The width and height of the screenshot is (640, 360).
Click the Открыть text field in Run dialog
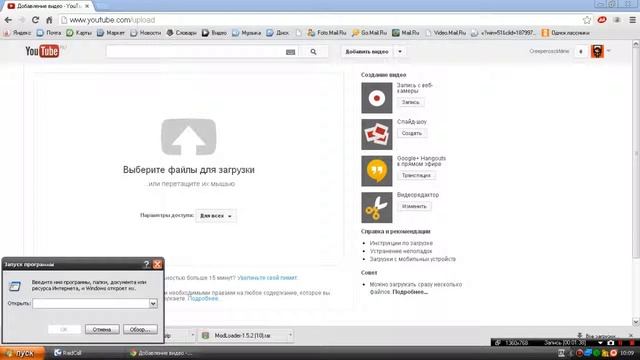point(91,304)
